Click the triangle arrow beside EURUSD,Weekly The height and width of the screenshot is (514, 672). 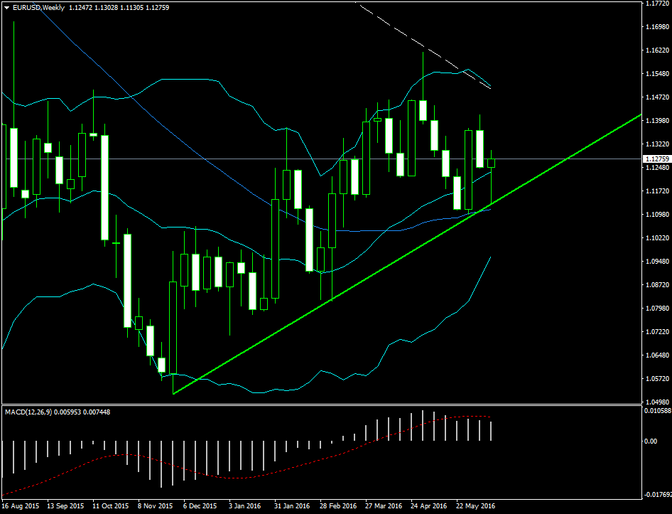6,7
